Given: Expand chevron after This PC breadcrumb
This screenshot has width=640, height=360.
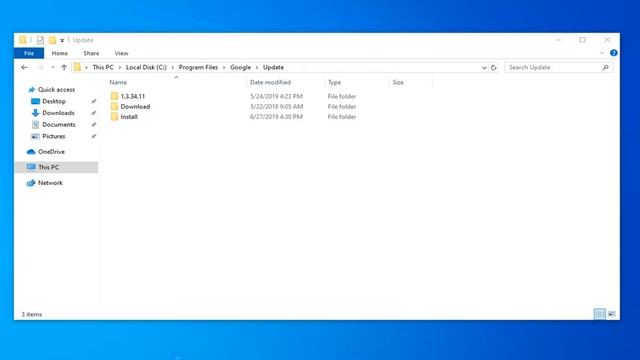Looking at the screenshot, I should coord(120,67).
